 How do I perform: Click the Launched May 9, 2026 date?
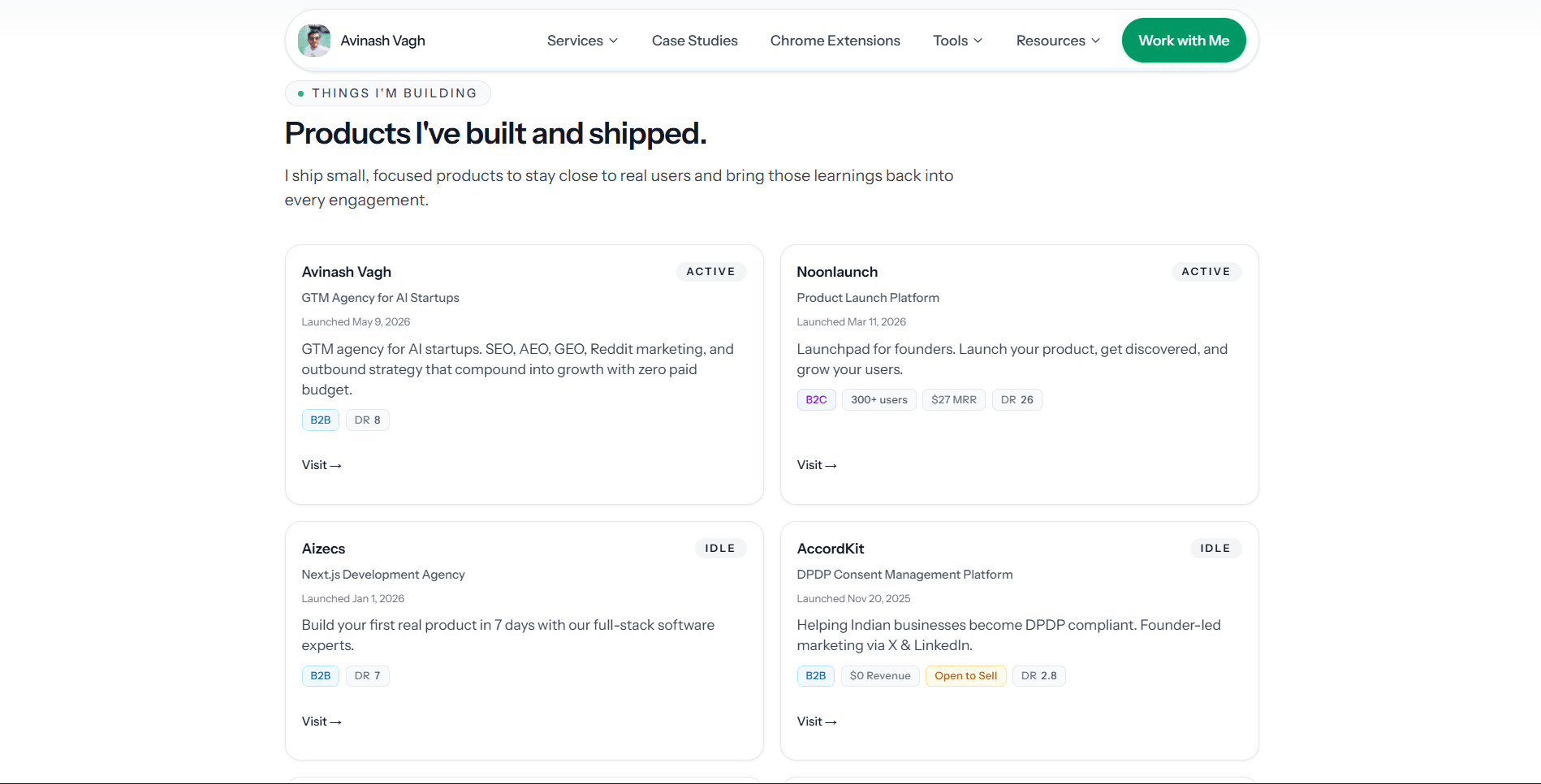click(x=356, y=322)
